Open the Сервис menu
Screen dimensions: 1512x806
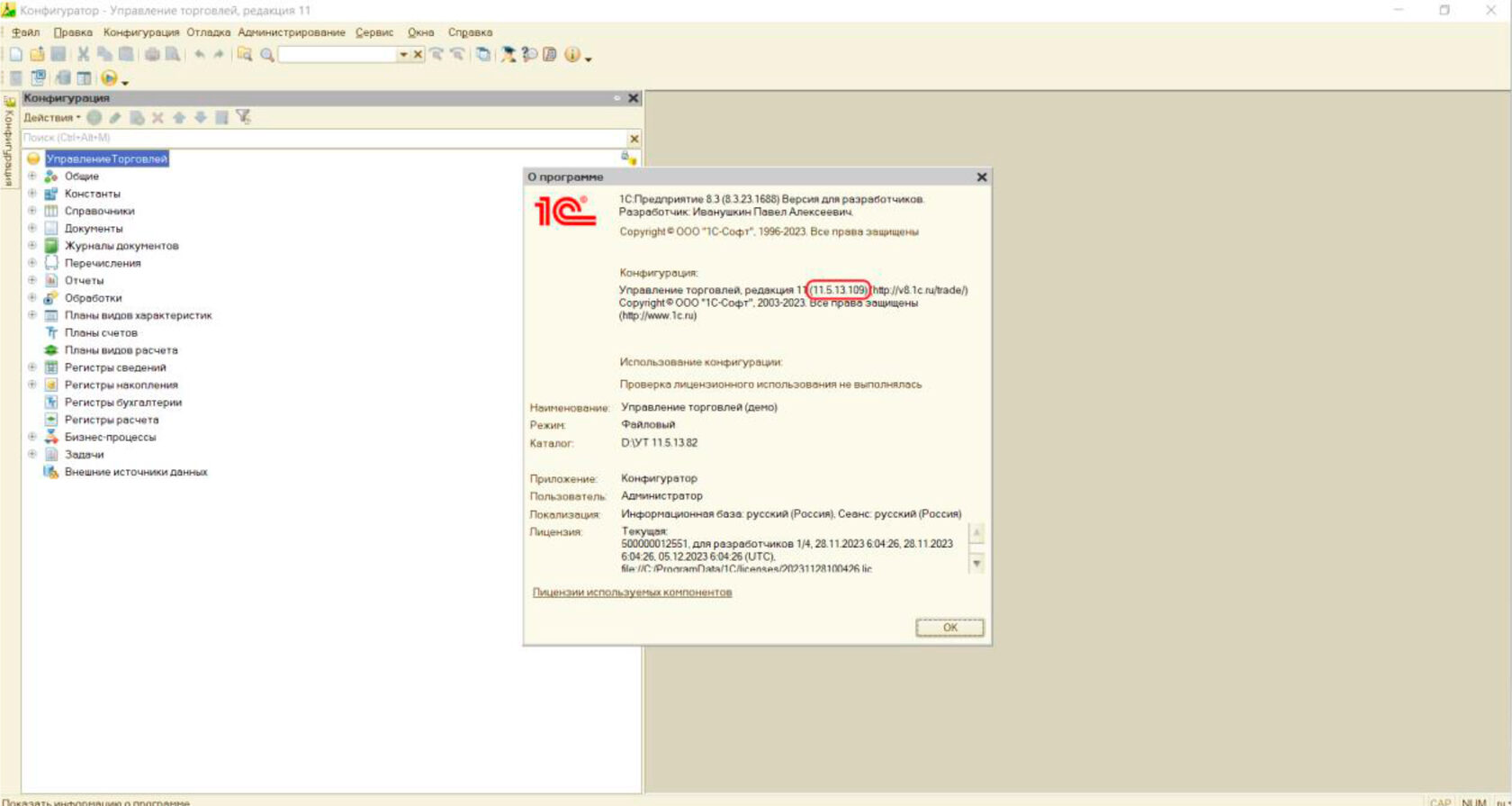coord(374,32)
